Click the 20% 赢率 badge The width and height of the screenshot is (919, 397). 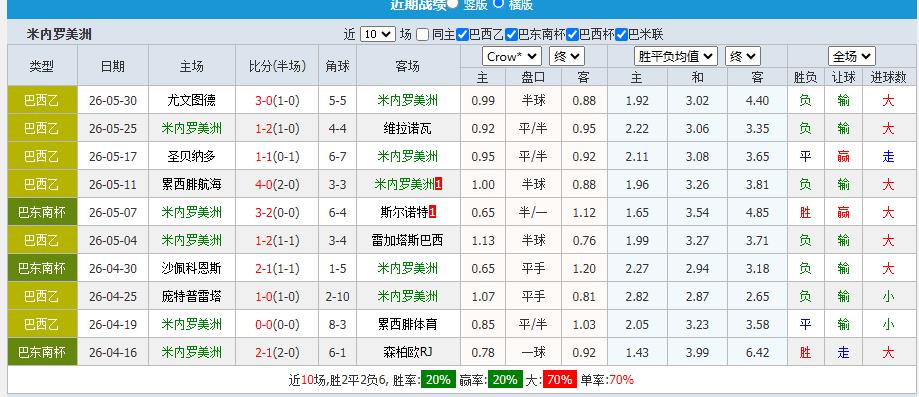click(505, 379)
